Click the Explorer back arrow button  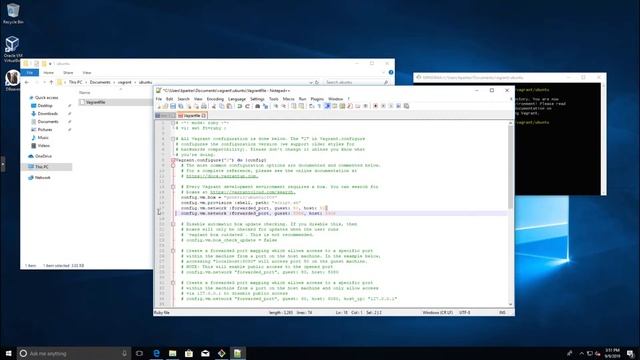click(x=27, y=82)
